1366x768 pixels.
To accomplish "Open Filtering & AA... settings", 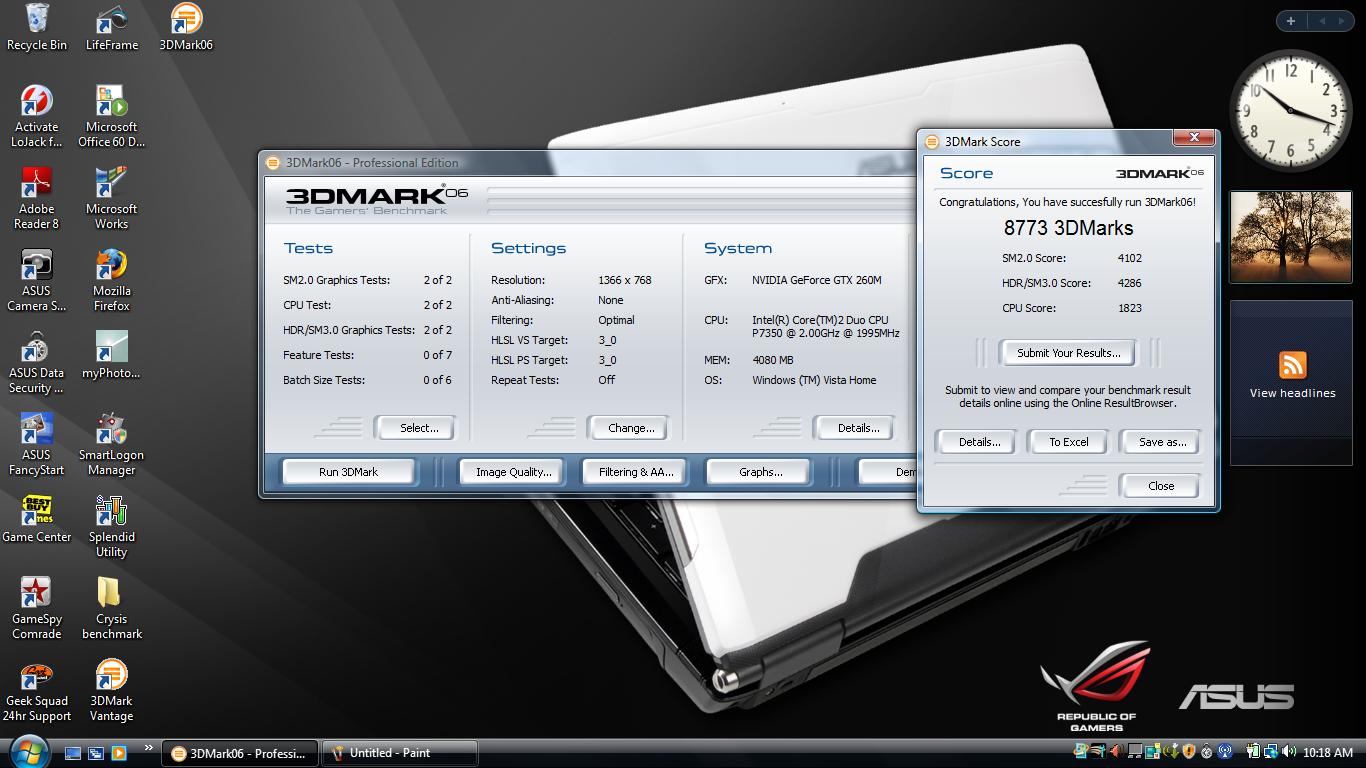I will tap(636, 472).
